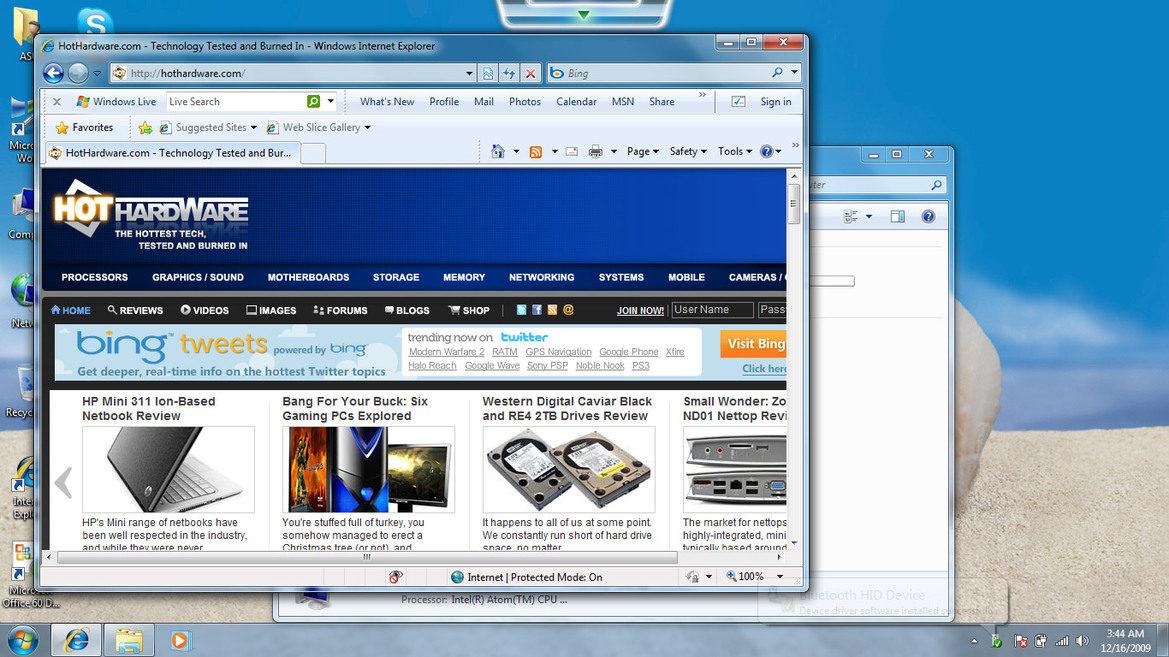Click the network signal tray icon

[1062, 641]
